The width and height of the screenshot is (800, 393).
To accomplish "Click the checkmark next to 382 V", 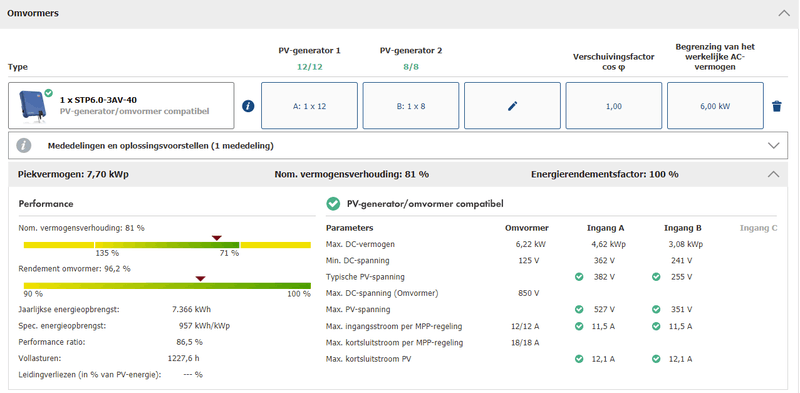I will [x=579, y=277].
